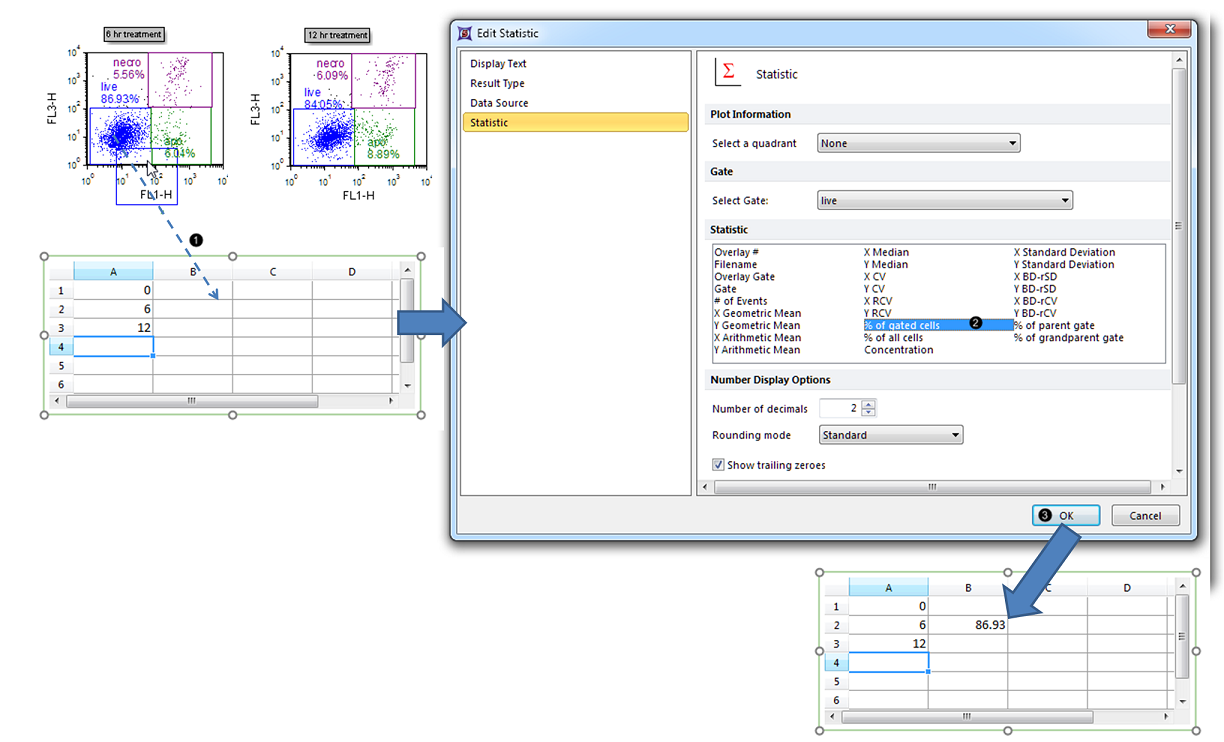Open the Select a quadrant dropdown
Screen dimensions: 1224x742
click(x=918, y=143)
